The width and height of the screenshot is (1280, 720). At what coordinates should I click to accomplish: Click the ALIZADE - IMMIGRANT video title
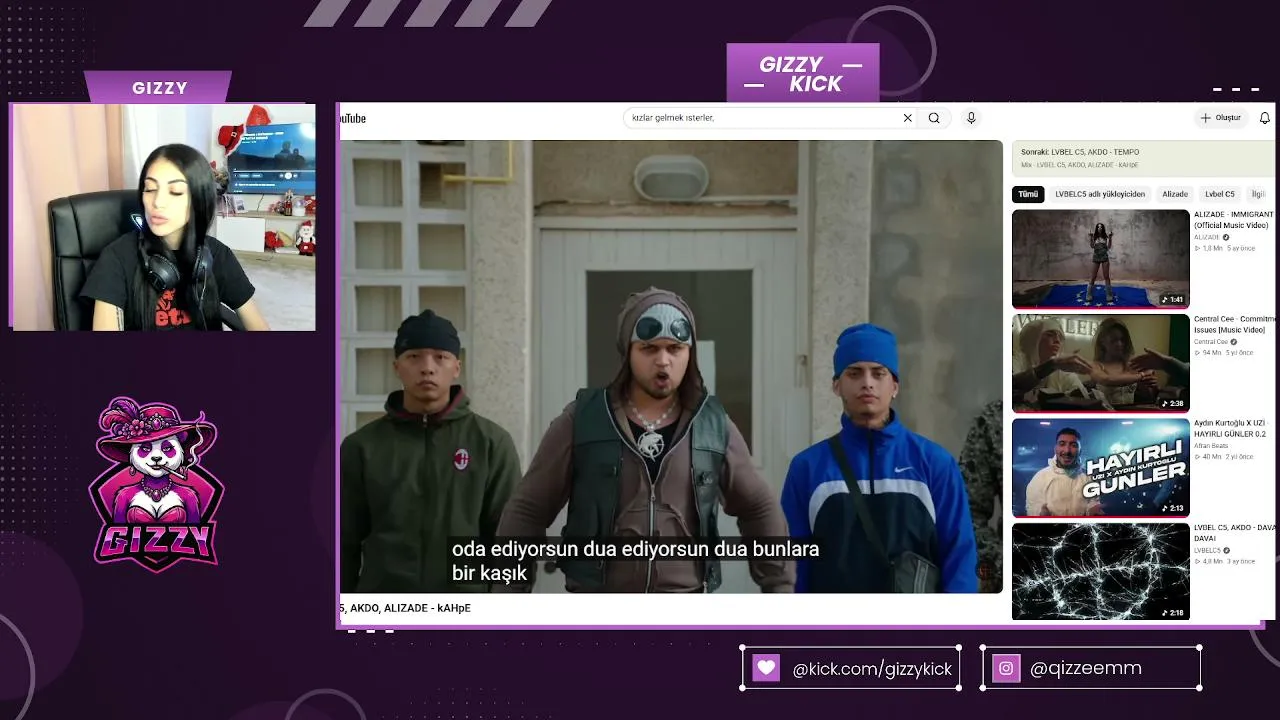pyautogui.click(x=1234, y=220)
